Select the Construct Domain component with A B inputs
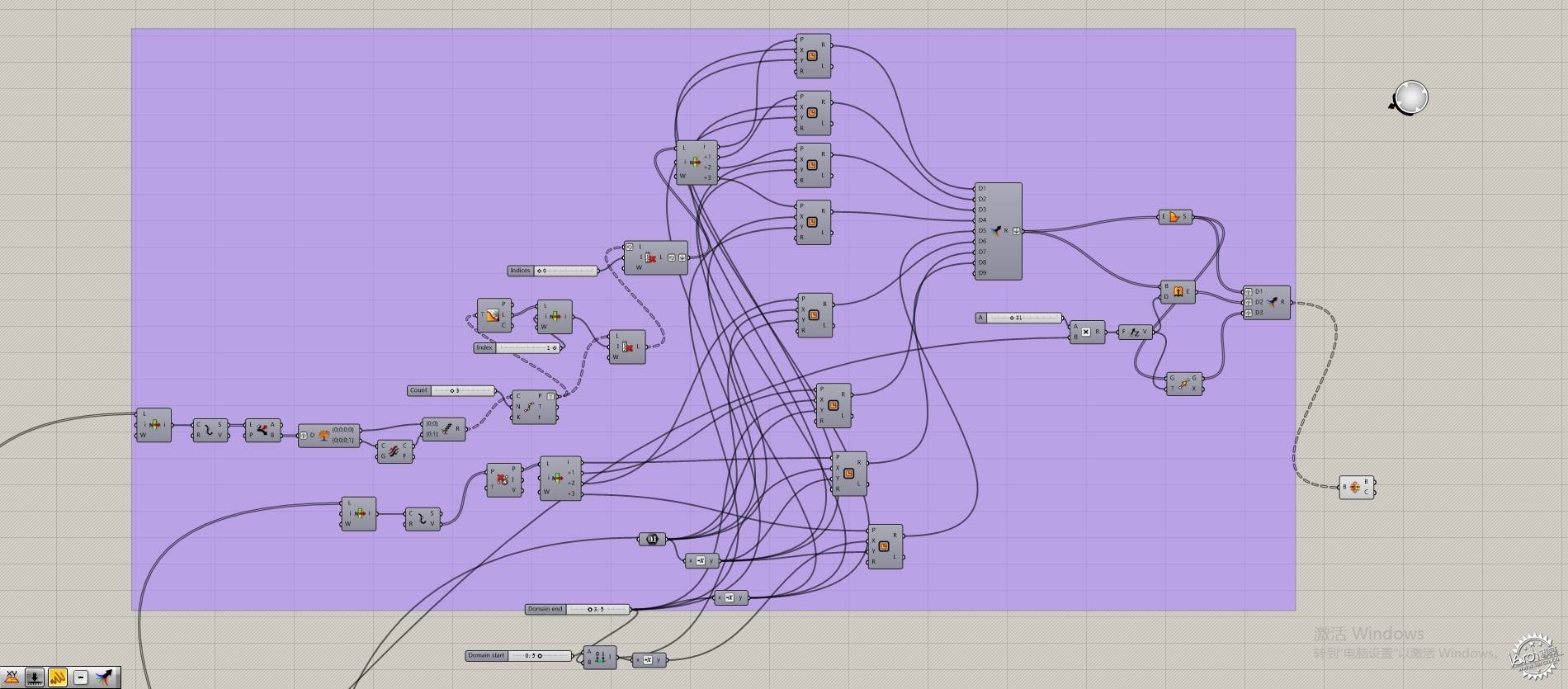The height and width of the screenshot is (689, 1568). [x=599, y=658]
